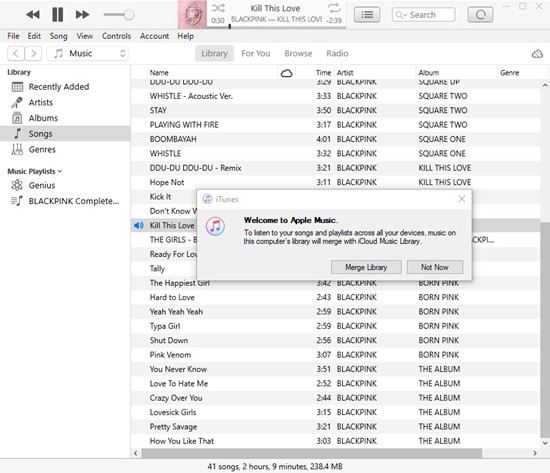The width and height of the screenshot is (550, 473).
Task: Toggle repeat icon in now playing display
Action: point(334,8)
